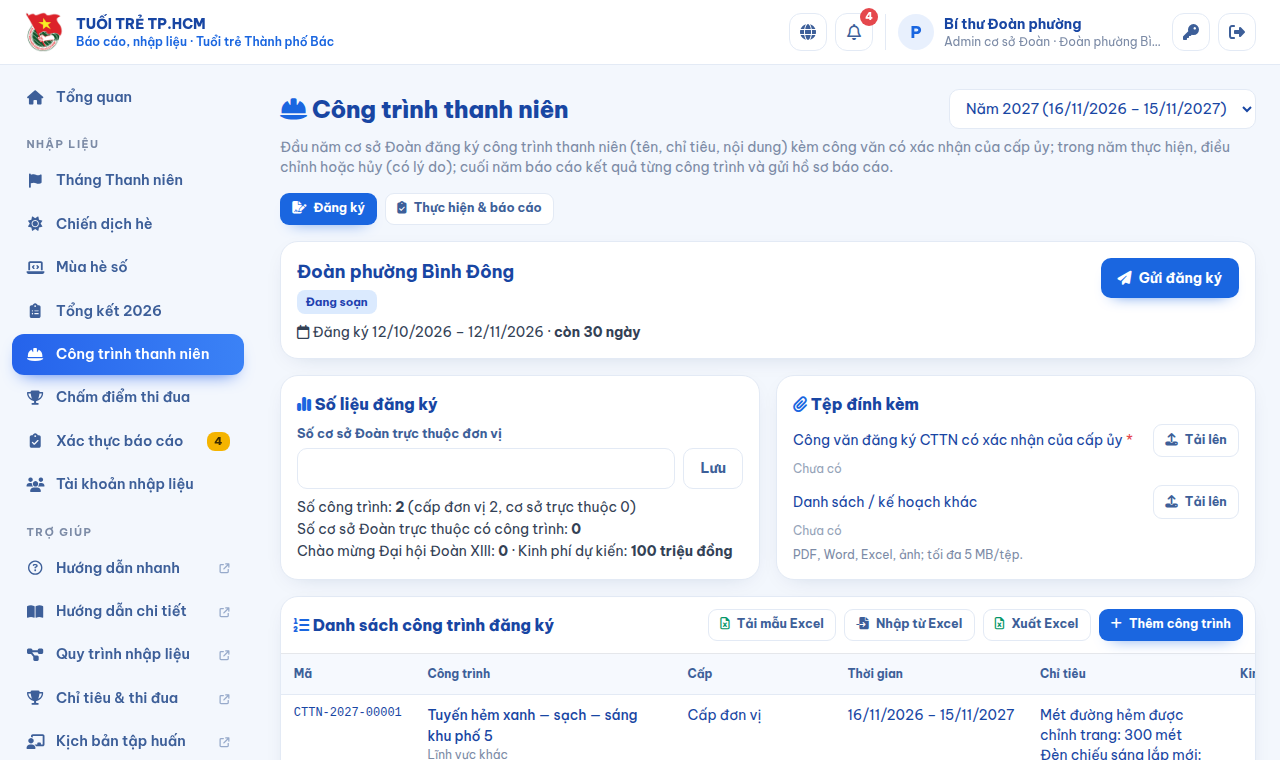Open Xác thực báo cáo menu item
The width and height of the screenshot is (1280, 760).
click(x=128, y=441)
